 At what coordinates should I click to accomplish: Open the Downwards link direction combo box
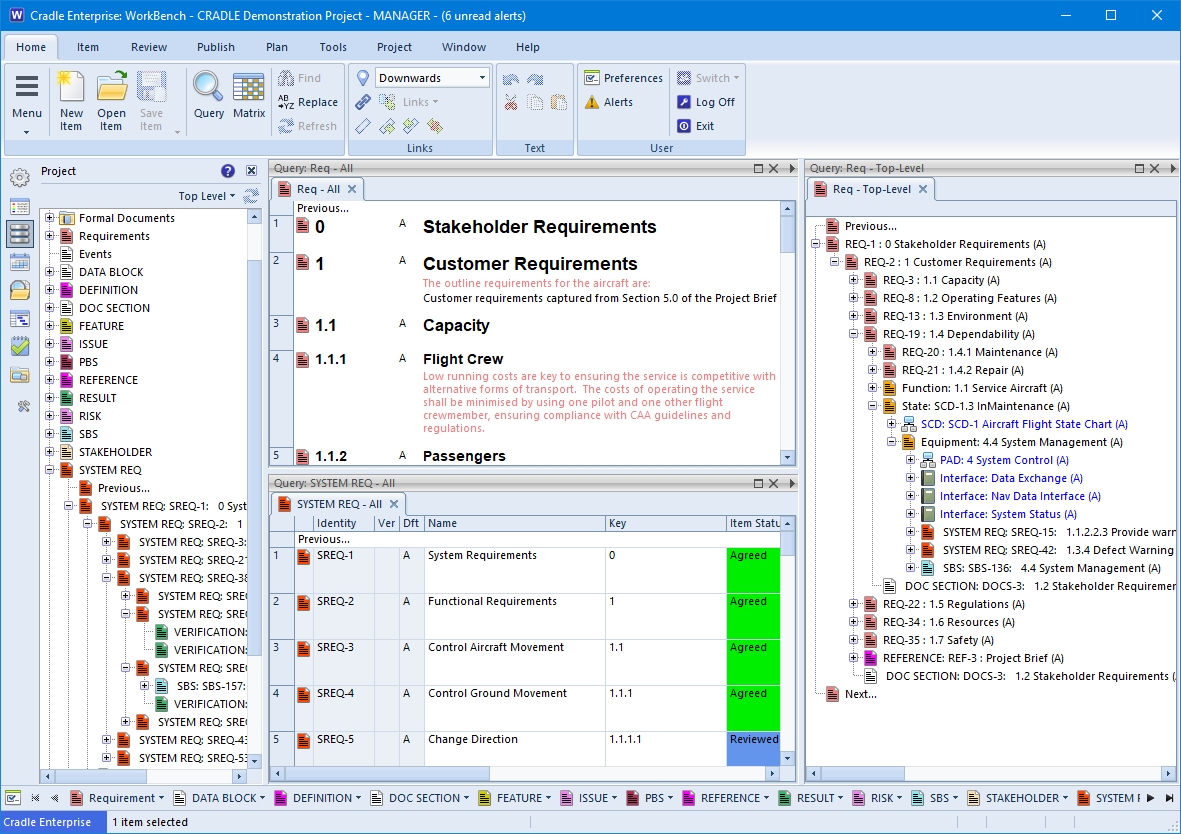click(432, 78)
